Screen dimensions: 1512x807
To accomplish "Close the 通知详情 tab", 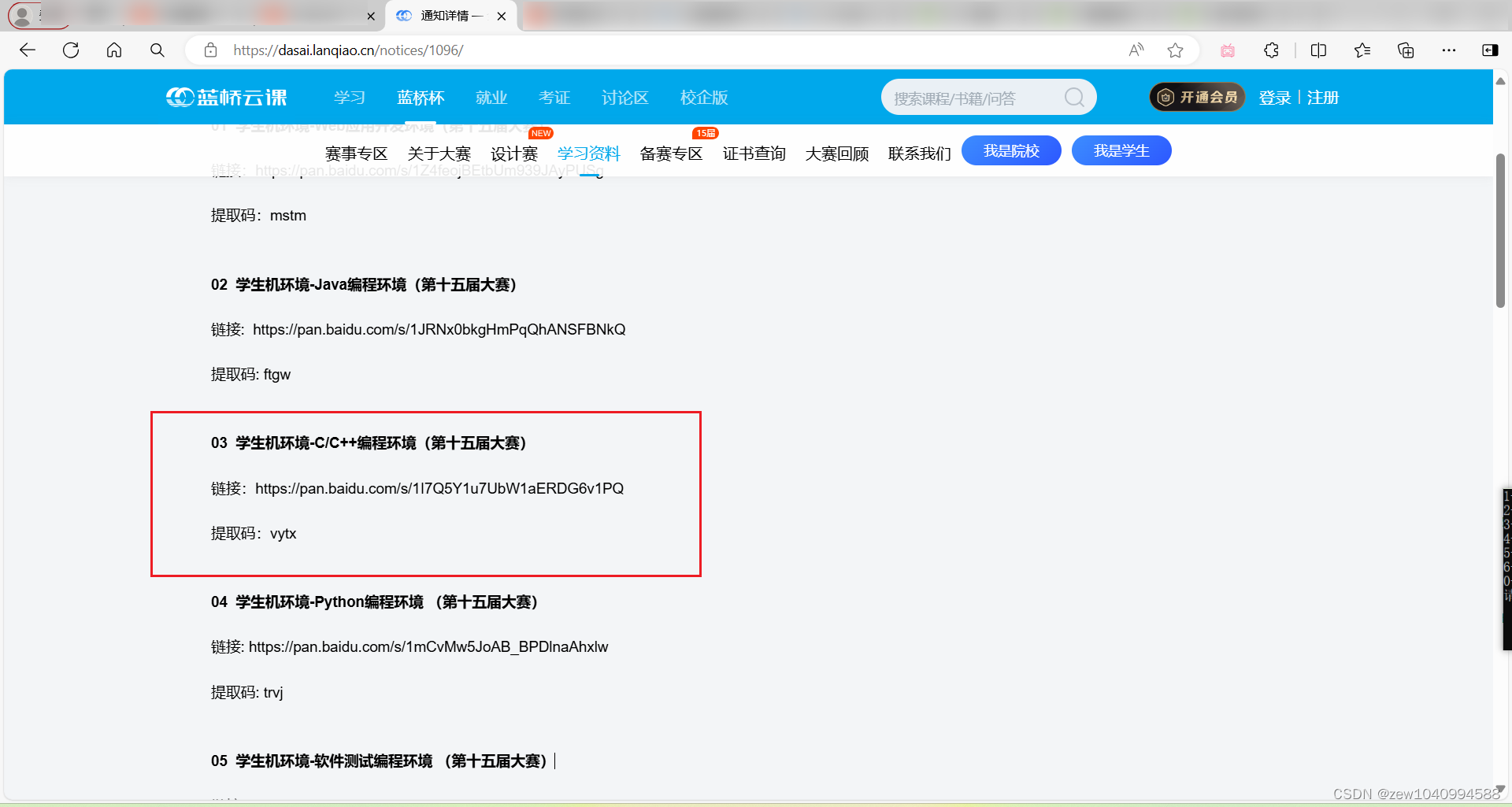I will 502,16.
